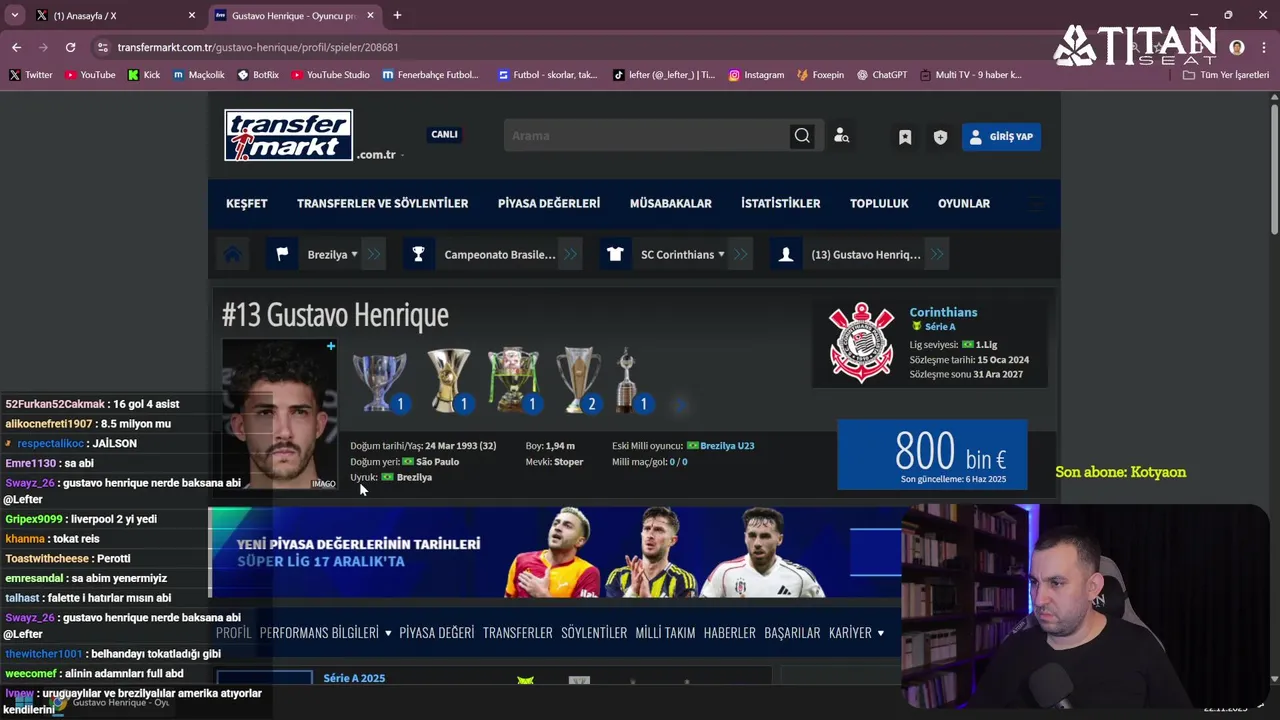
Task: Open the Brezilya U23 link
Action: click(727, 446)
